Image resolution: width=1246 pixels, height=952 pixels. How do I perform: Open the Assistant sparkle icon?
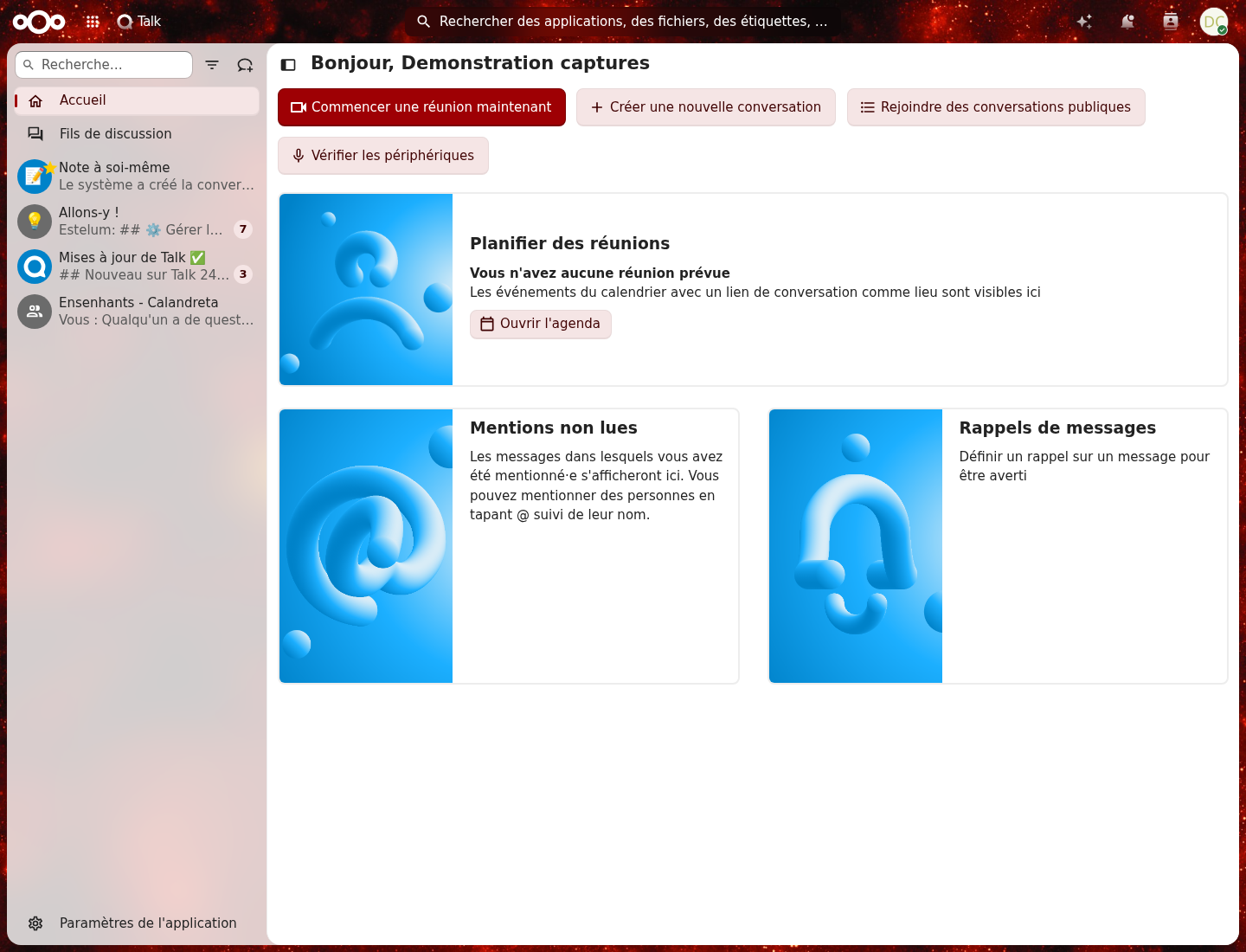[1084, 22]
